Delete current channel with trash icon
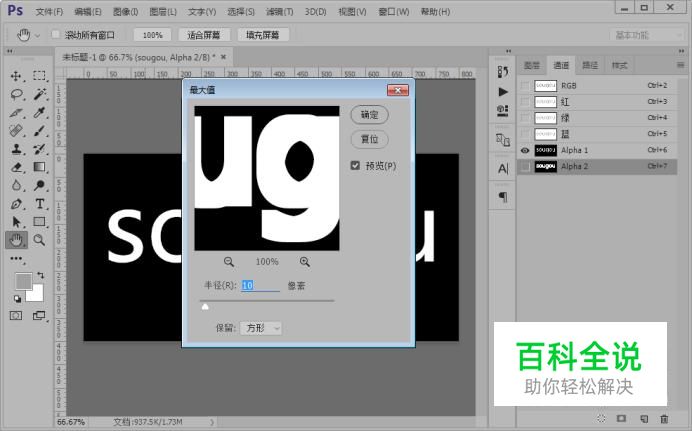The image size is (692, 431). 664,419
